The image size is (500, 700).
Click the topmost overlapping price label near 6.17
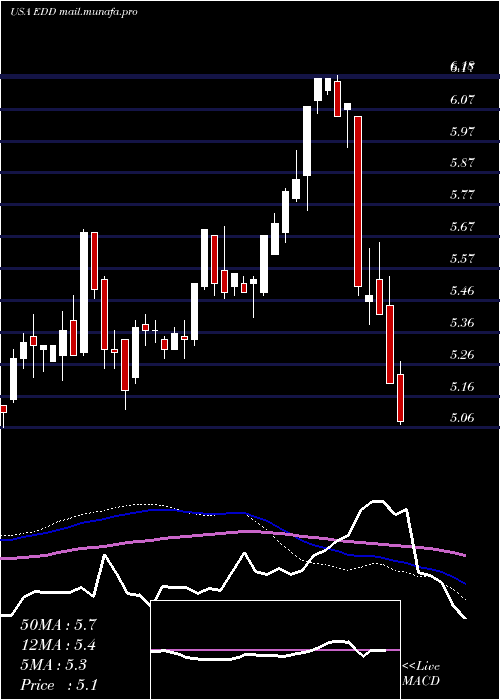(x=462, y=67)
